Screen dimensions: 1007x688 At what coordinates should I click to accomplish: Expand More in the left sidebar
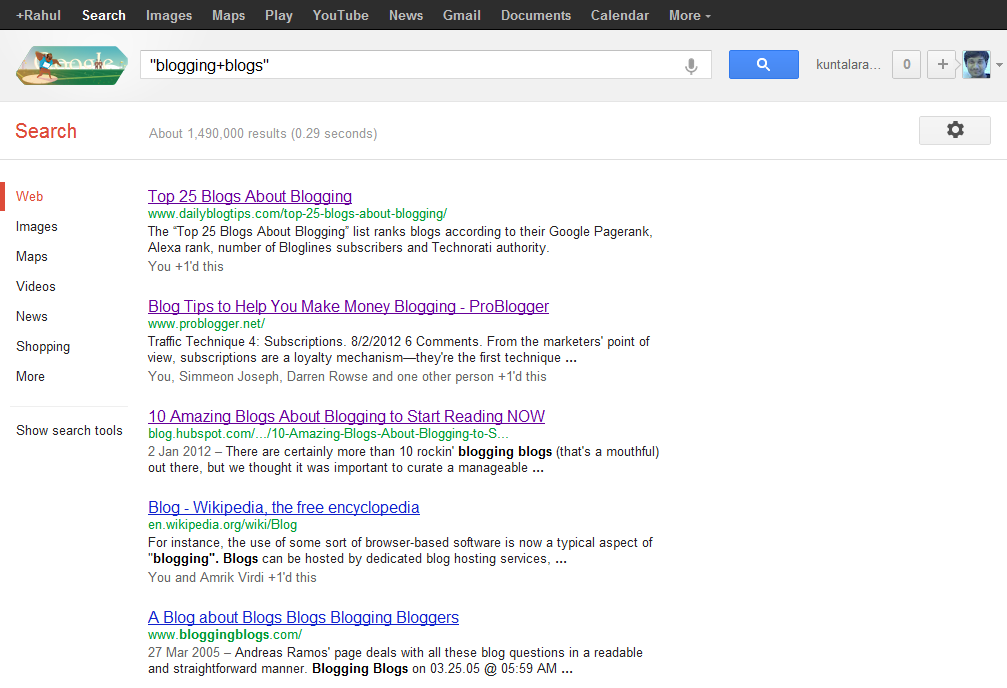(x=30, y=376)
